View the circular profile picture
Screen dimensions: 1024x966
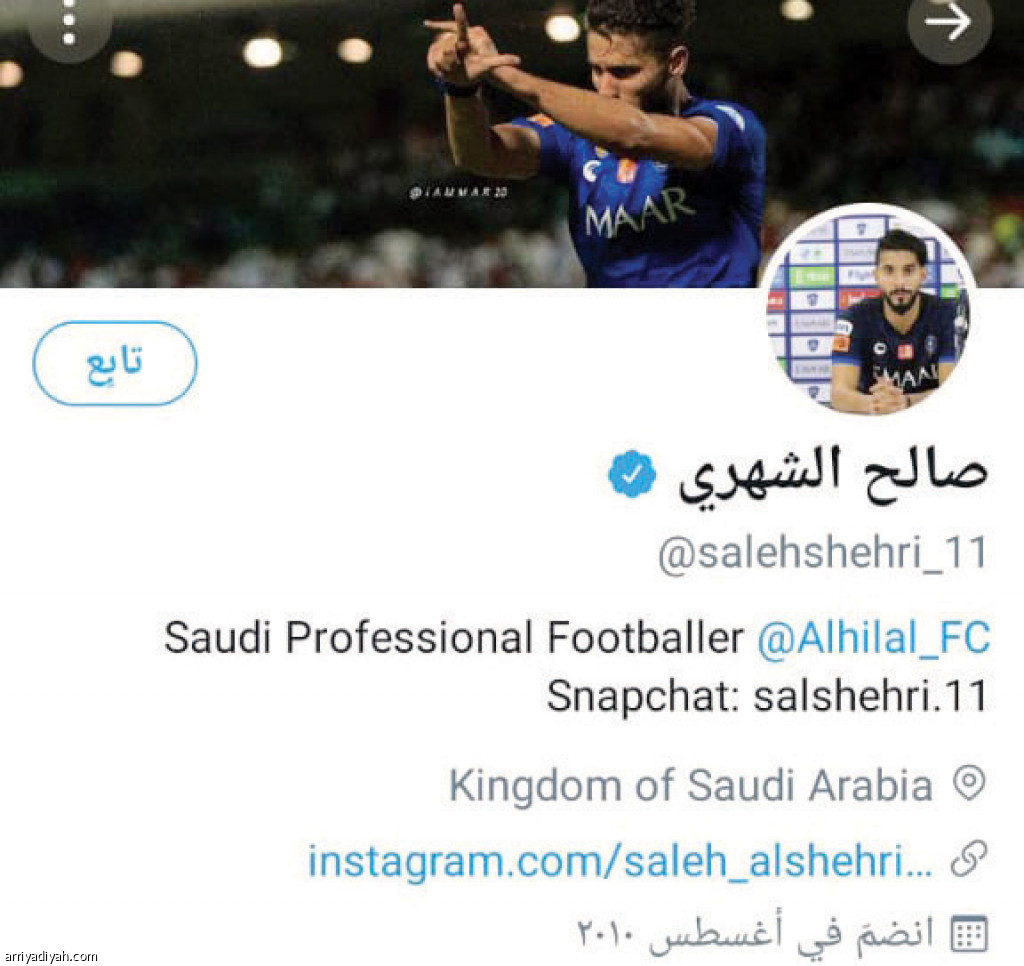(868, 310)
